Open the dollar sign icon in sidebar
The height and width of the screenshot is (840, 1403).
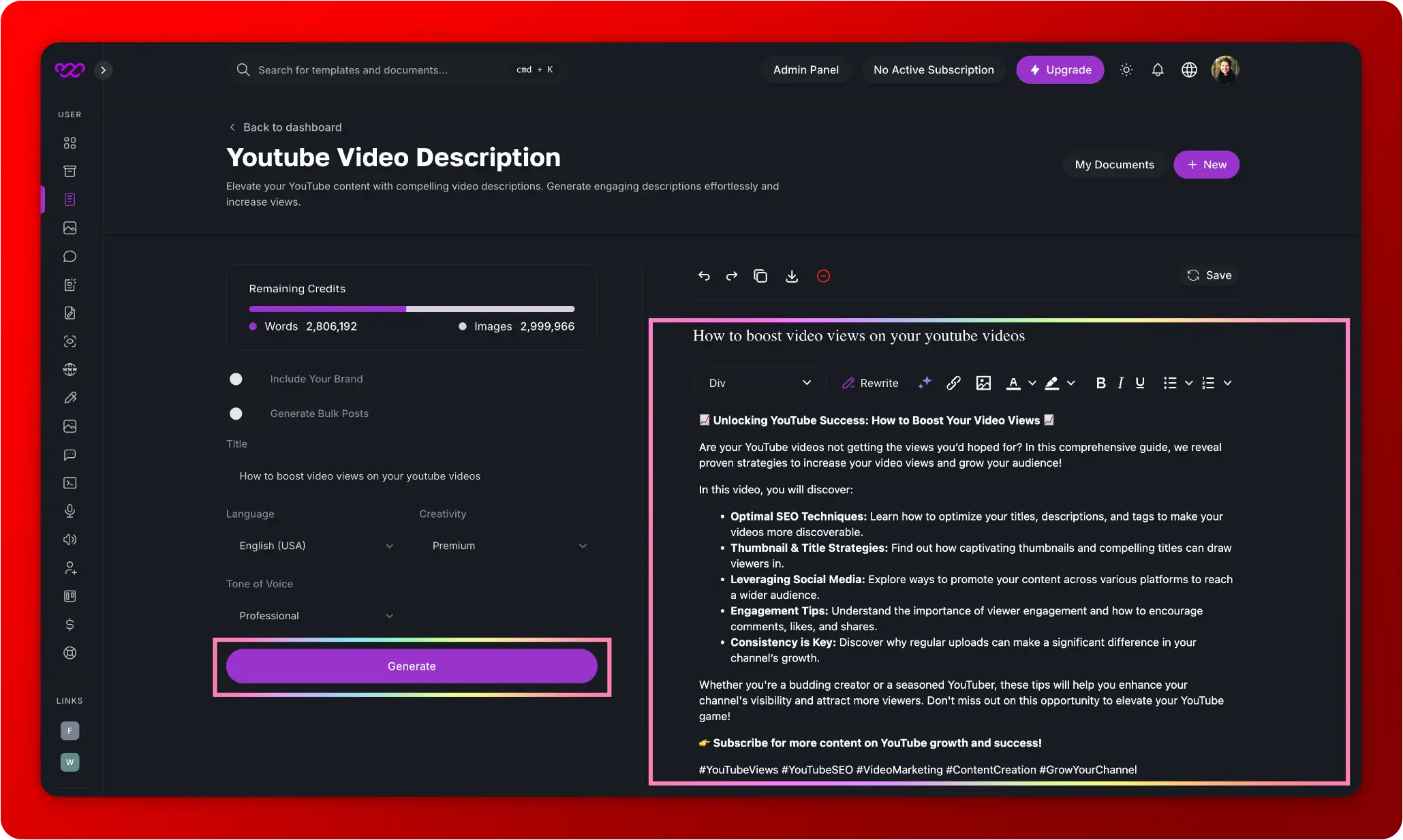(70, 625)
